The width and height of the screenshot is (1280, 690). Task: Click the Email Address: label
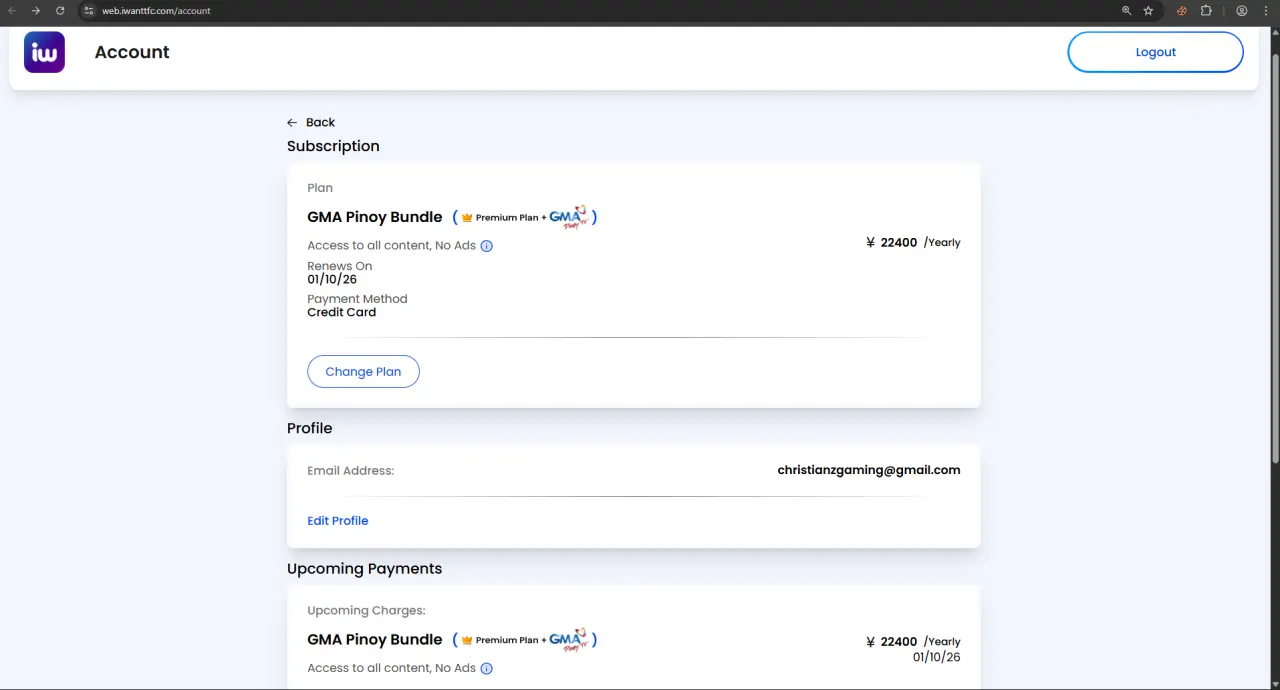pyautogui.click(x=351, y=471)
